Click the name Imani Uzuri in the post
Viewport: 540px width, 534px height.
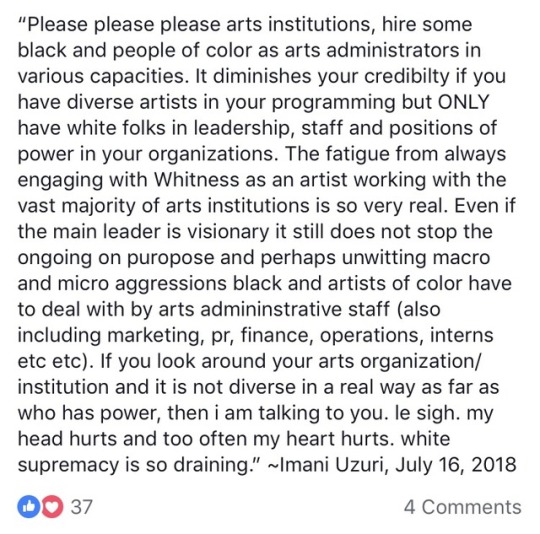331,464
